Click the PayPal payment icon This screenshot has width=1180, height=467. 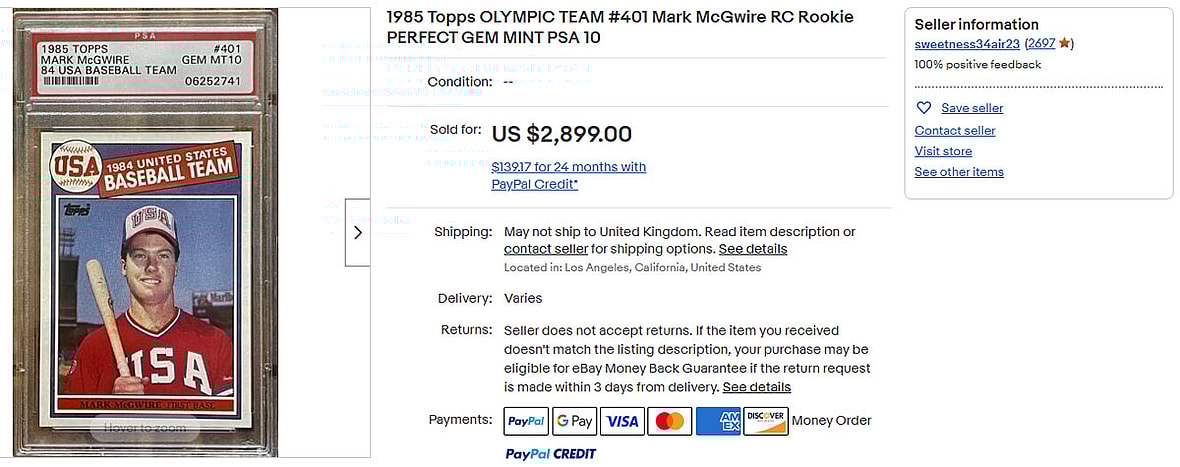pos(526,421)
